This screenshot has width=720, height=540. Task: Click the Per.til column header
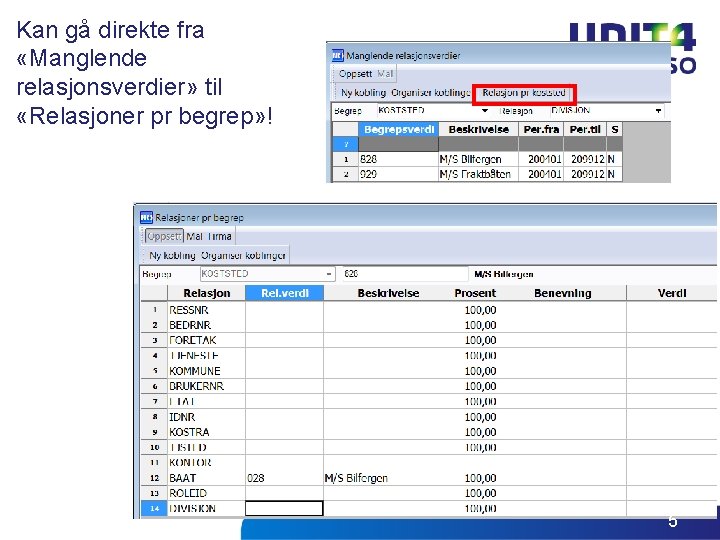tap(585, 129)
